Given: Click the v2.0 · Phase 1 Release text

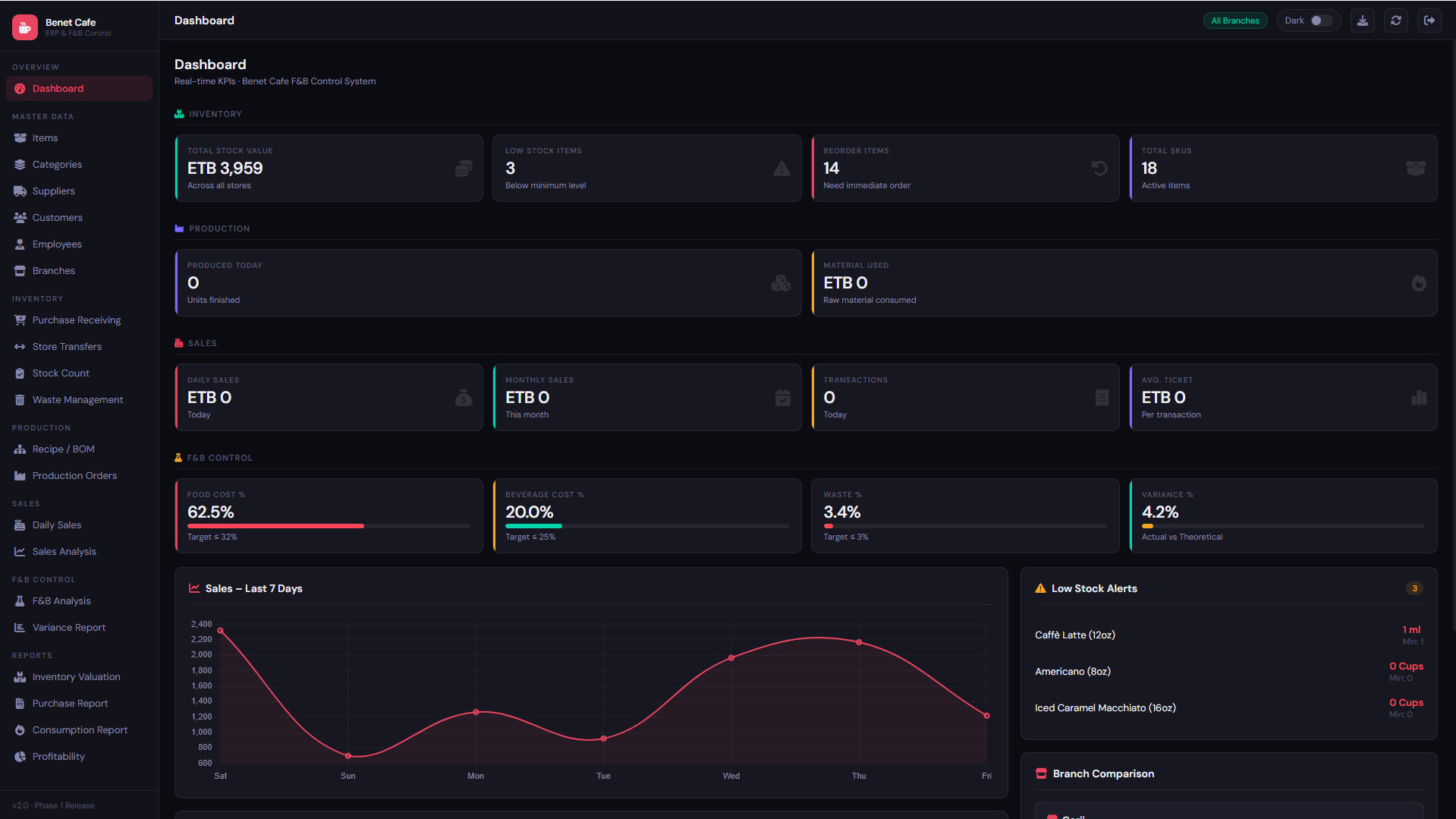Looking at the screenshot, I should pyautogui.click(x=53, y=806).
